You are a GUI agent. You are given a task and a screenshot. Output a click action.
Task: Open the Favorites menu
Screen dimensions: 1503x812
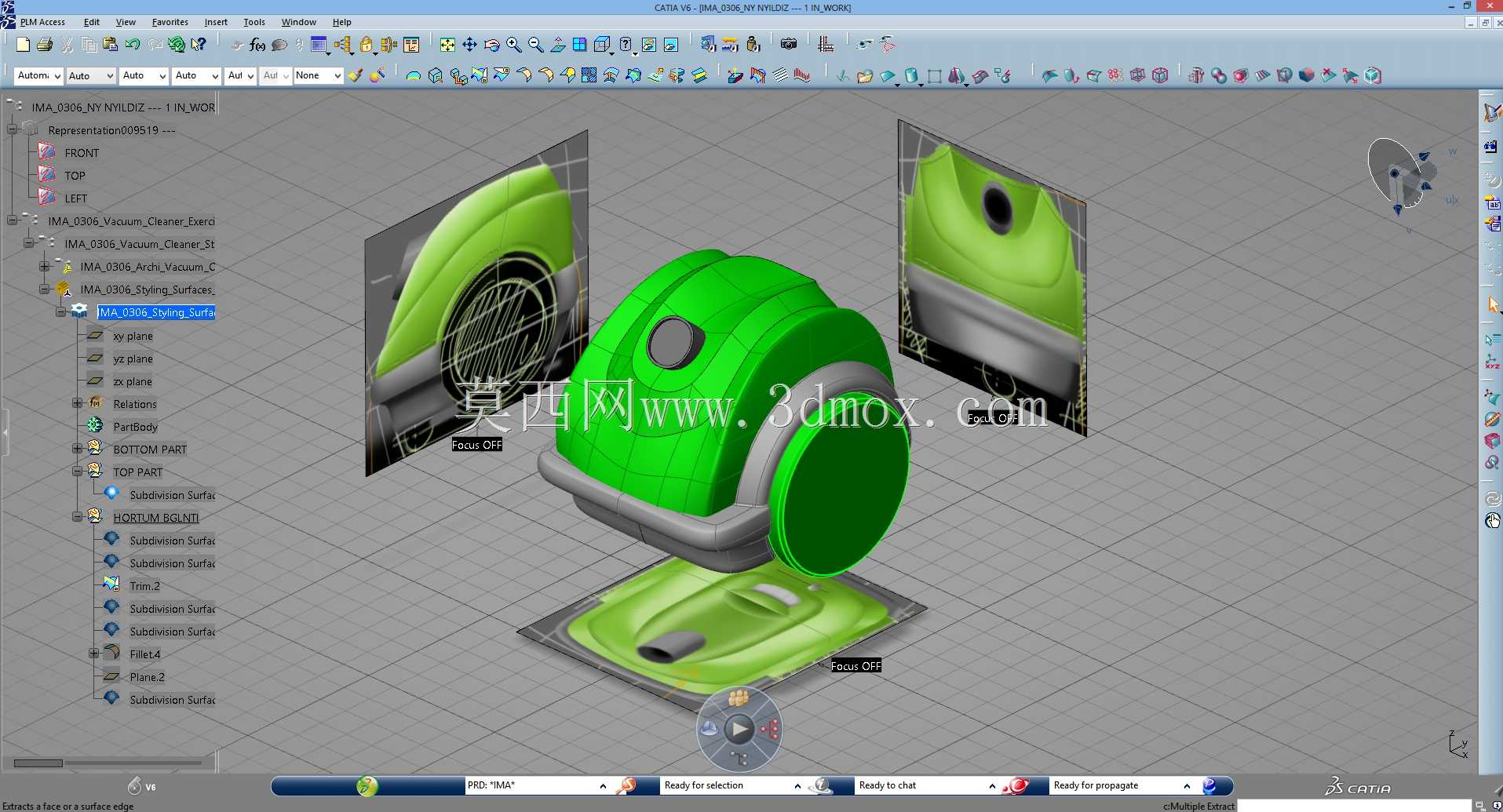click(x=170, y=22)
